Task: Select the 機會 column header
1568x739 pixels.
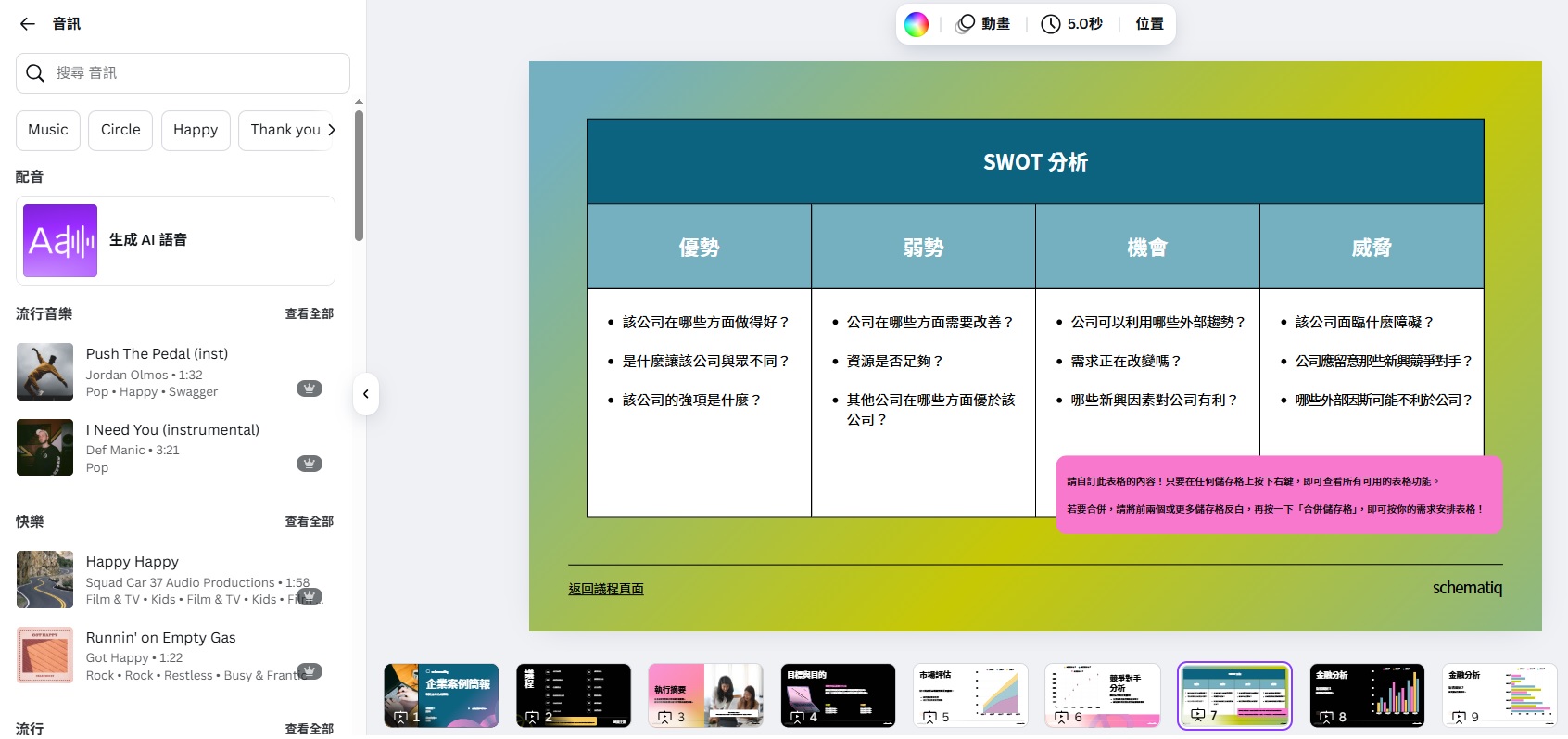Action: coord(1147,247)
